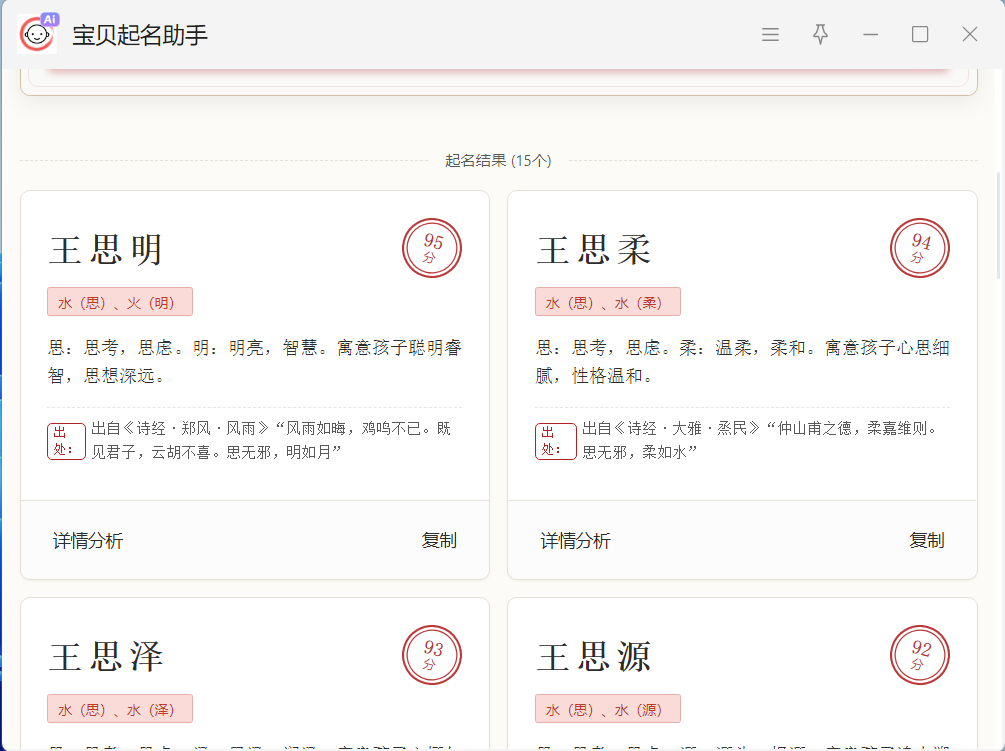Screen dimensions: 1005x751
Task: Click the 92分 score badge for 王思源
Action: pyautogui.click(x=920, y=655)
